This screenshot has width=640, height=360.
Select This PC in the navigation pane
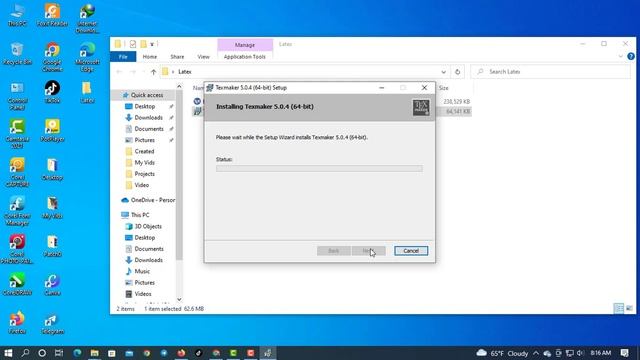click(140, 215)
